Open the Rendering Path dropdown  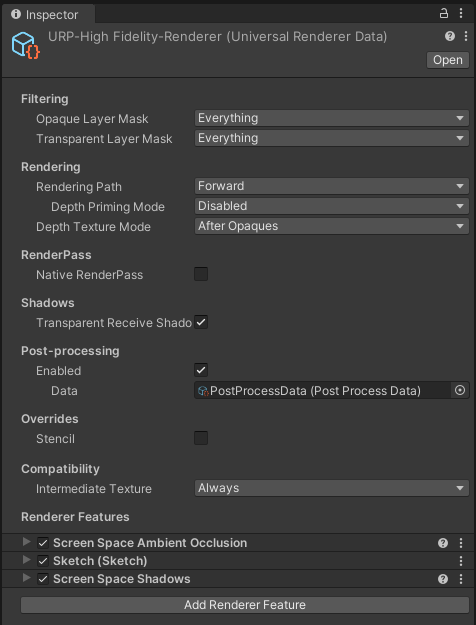[331, 186]
